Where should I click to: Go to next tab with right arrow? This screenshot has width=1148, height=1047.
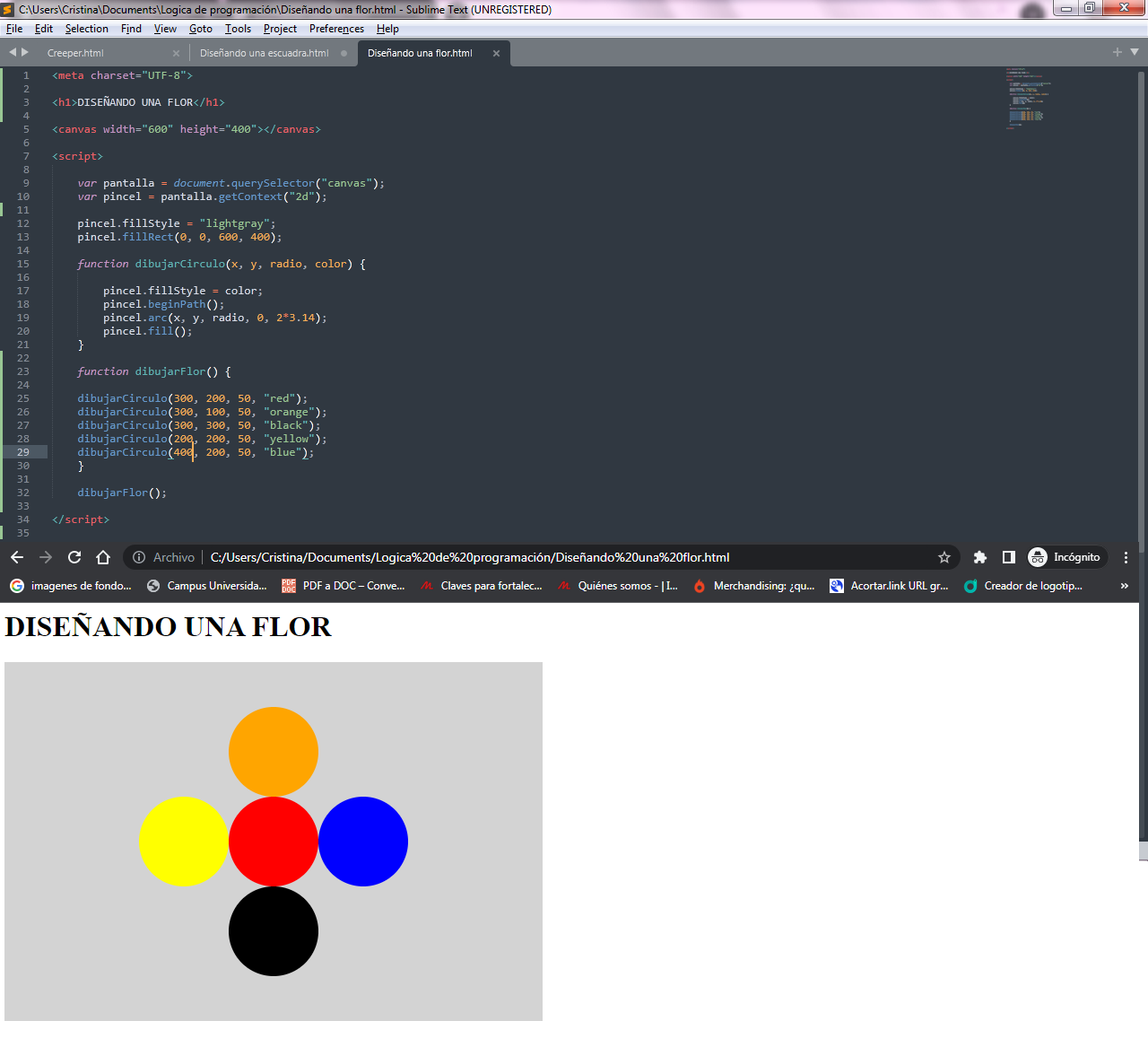[25, 52]
